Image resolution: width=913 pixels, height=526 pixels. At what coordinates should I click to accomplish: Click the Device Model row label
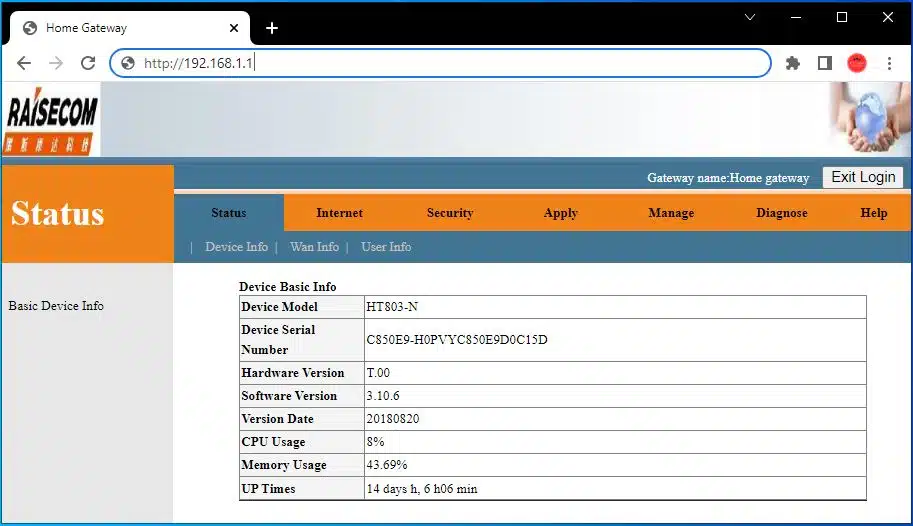(x=279, y=307)
